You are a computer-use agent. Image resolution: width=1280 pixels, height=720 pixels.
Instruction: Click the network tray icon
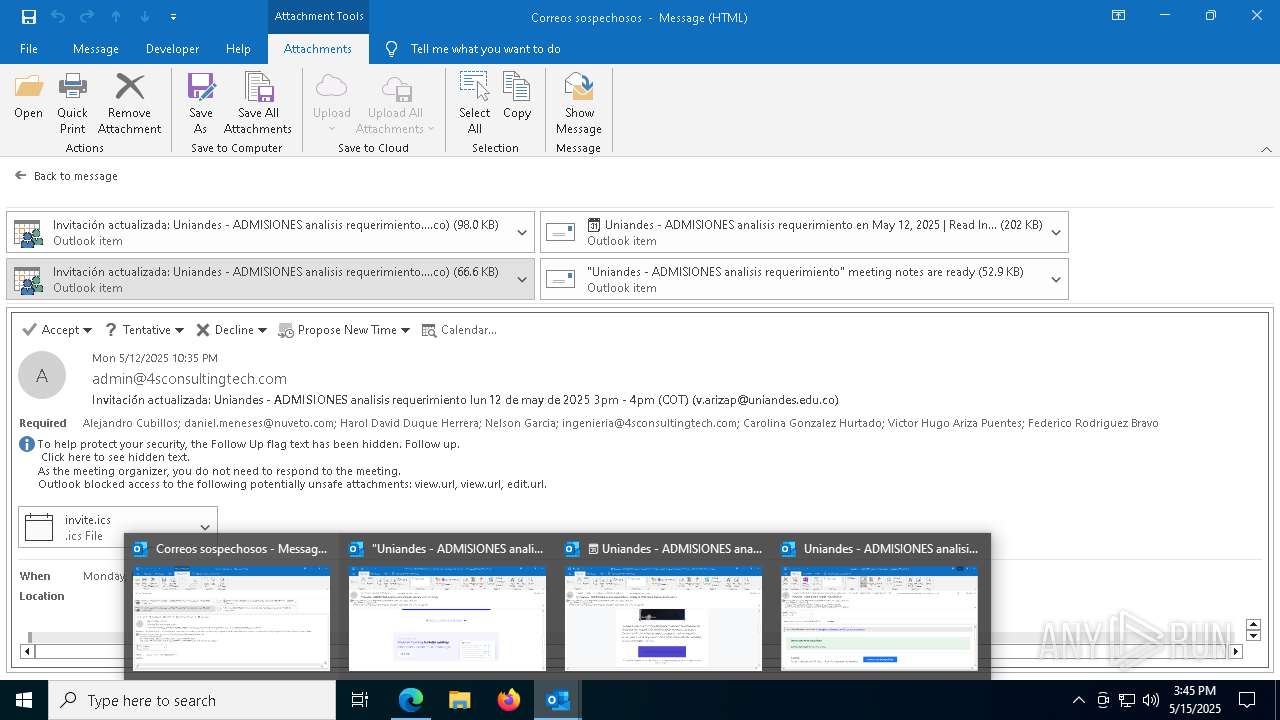(1127, 700)
